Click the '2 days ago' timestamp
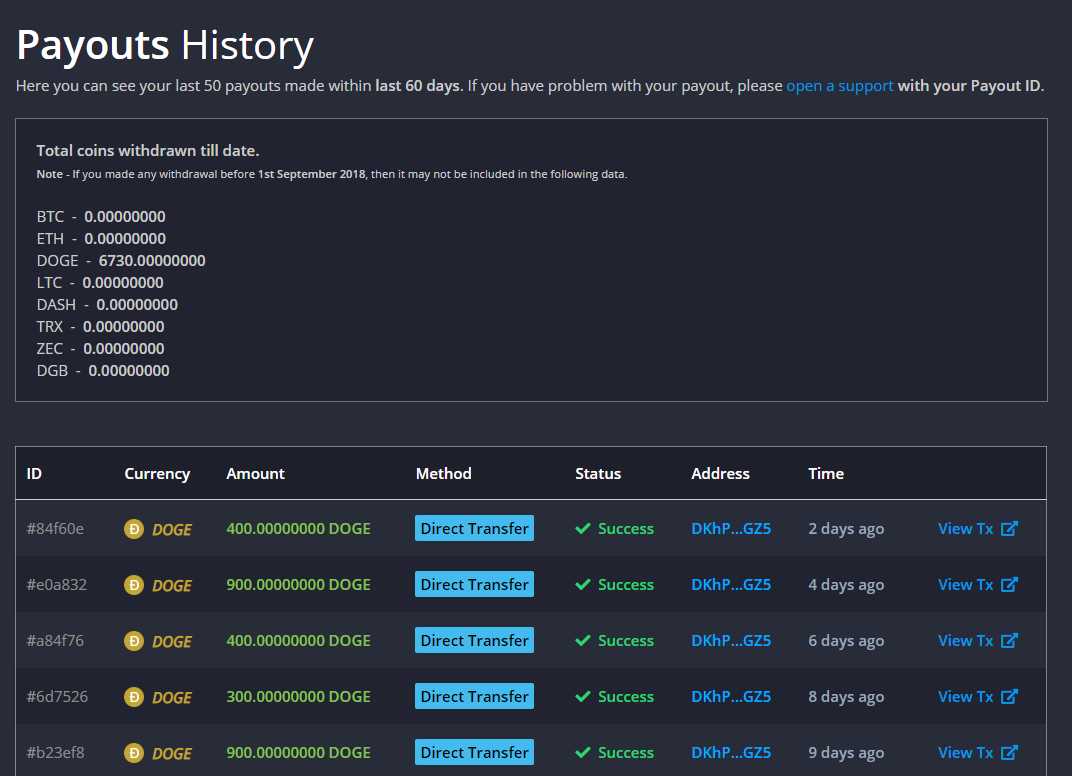The height and width of the screenshot is (776, 1072). tap(846, 529)
